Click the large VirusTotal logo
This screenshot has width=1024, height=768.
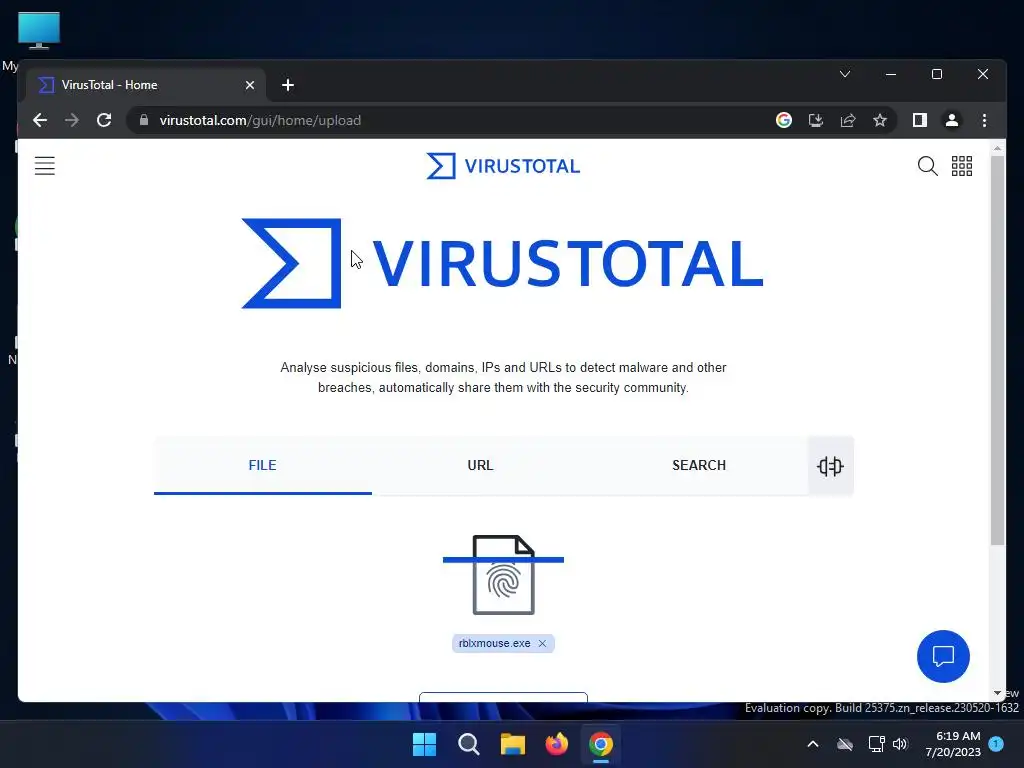pyautogui.click(x=502, y=263)
